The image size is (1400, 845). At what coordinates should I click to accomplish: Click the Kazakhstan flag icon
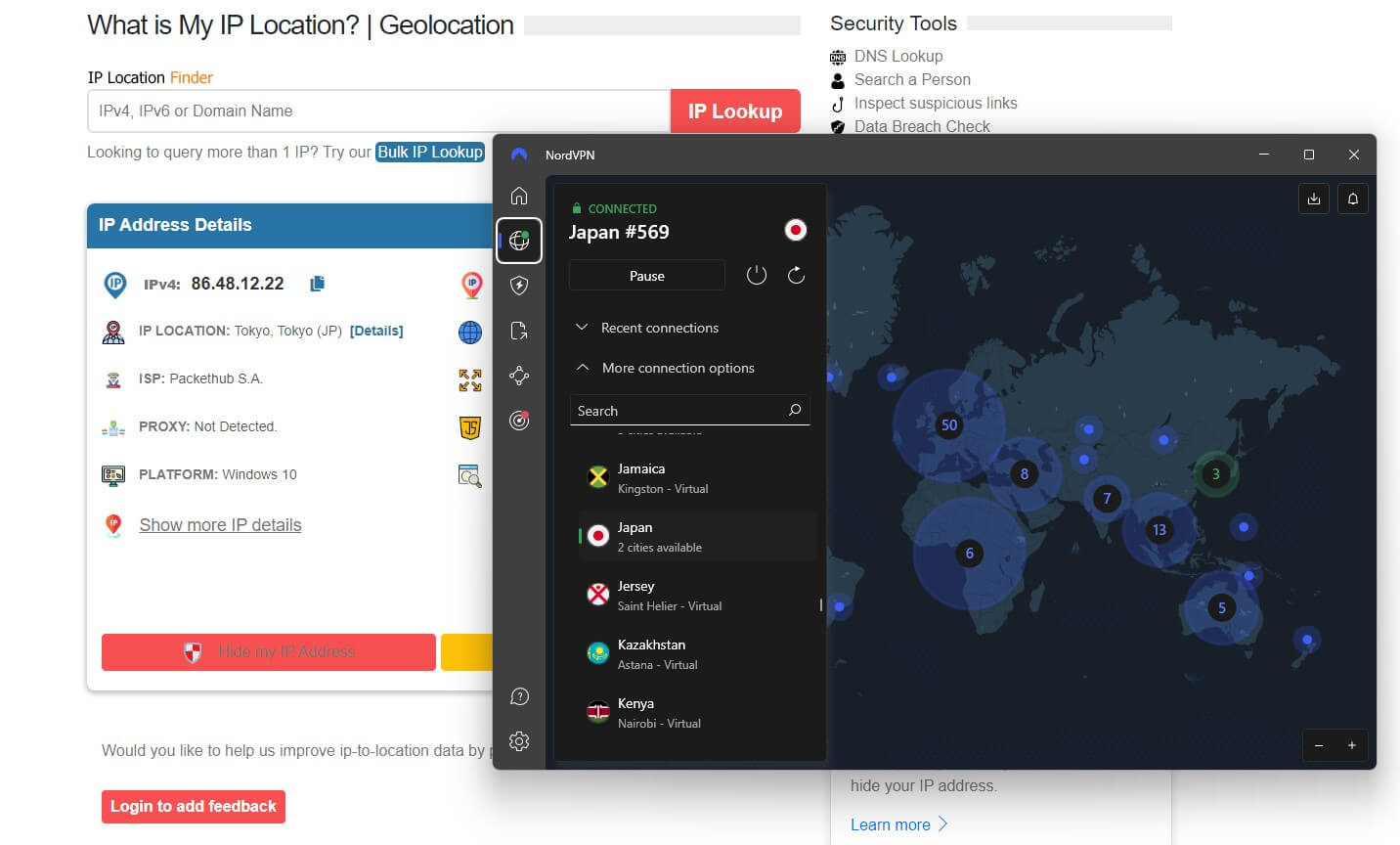coord(598,653)
